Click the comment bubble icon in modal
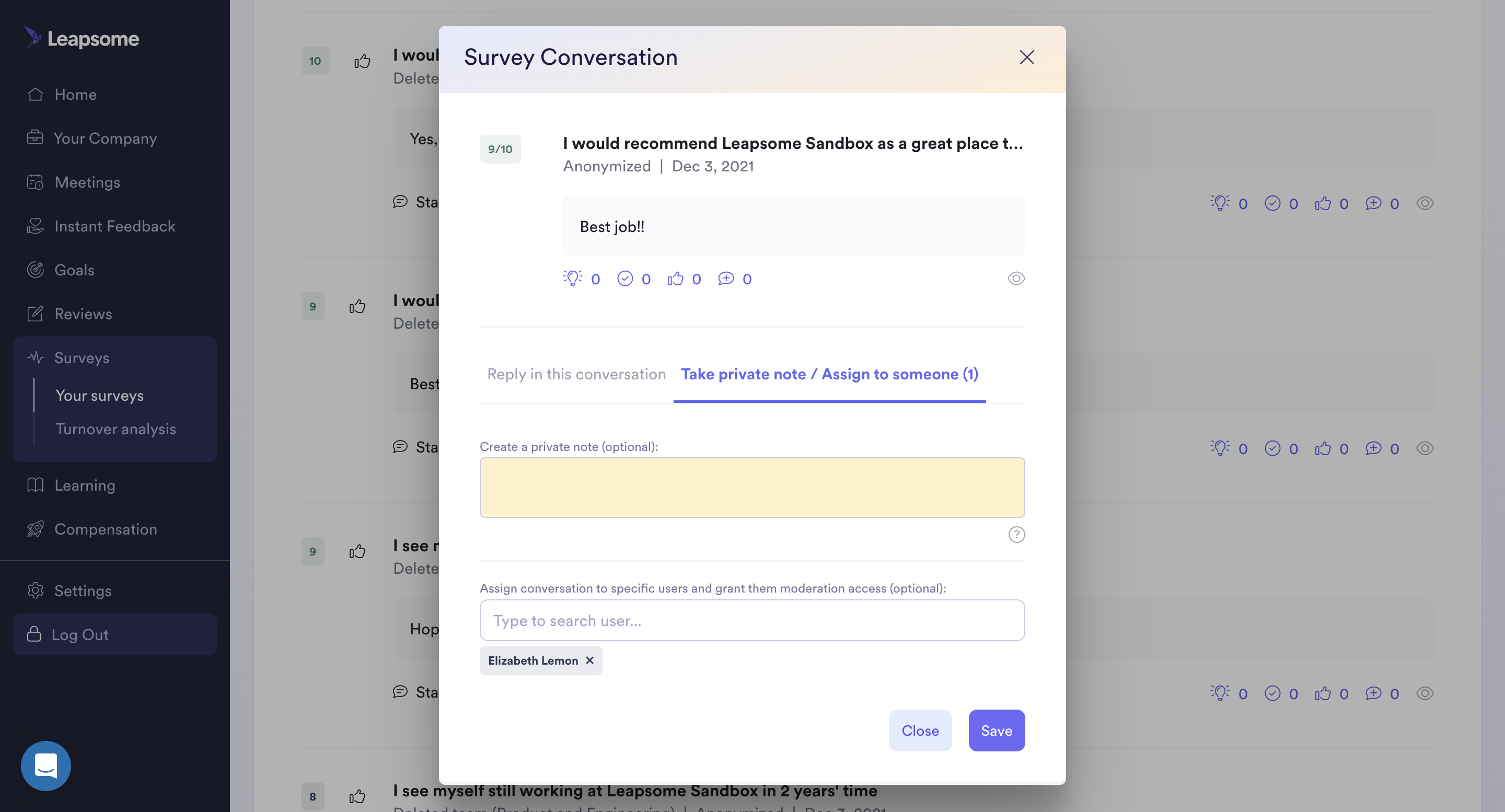 726,279
